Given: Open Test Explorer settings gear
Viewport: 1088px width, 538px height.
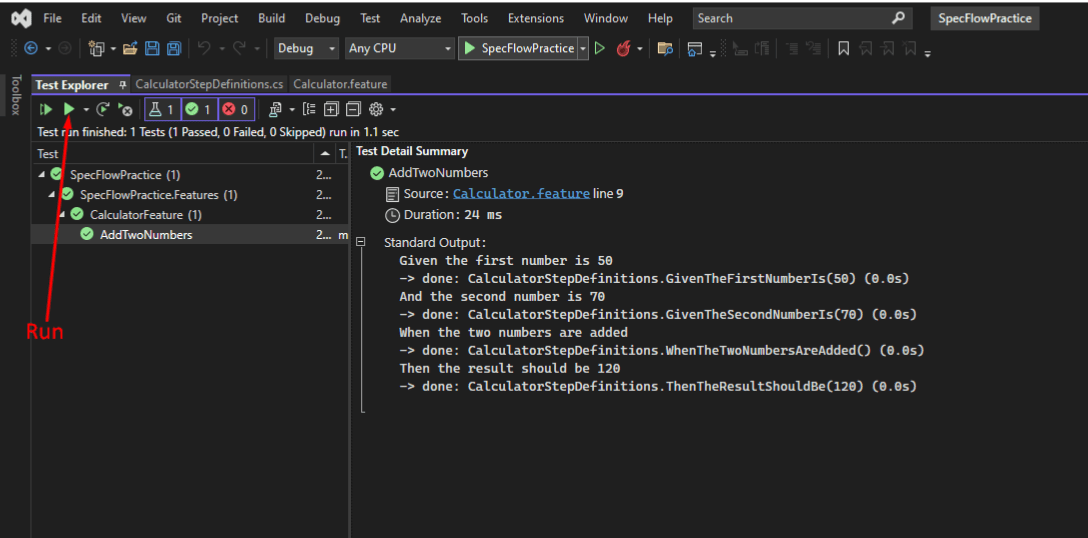Looking at the screenshot, I should [376, 109].
